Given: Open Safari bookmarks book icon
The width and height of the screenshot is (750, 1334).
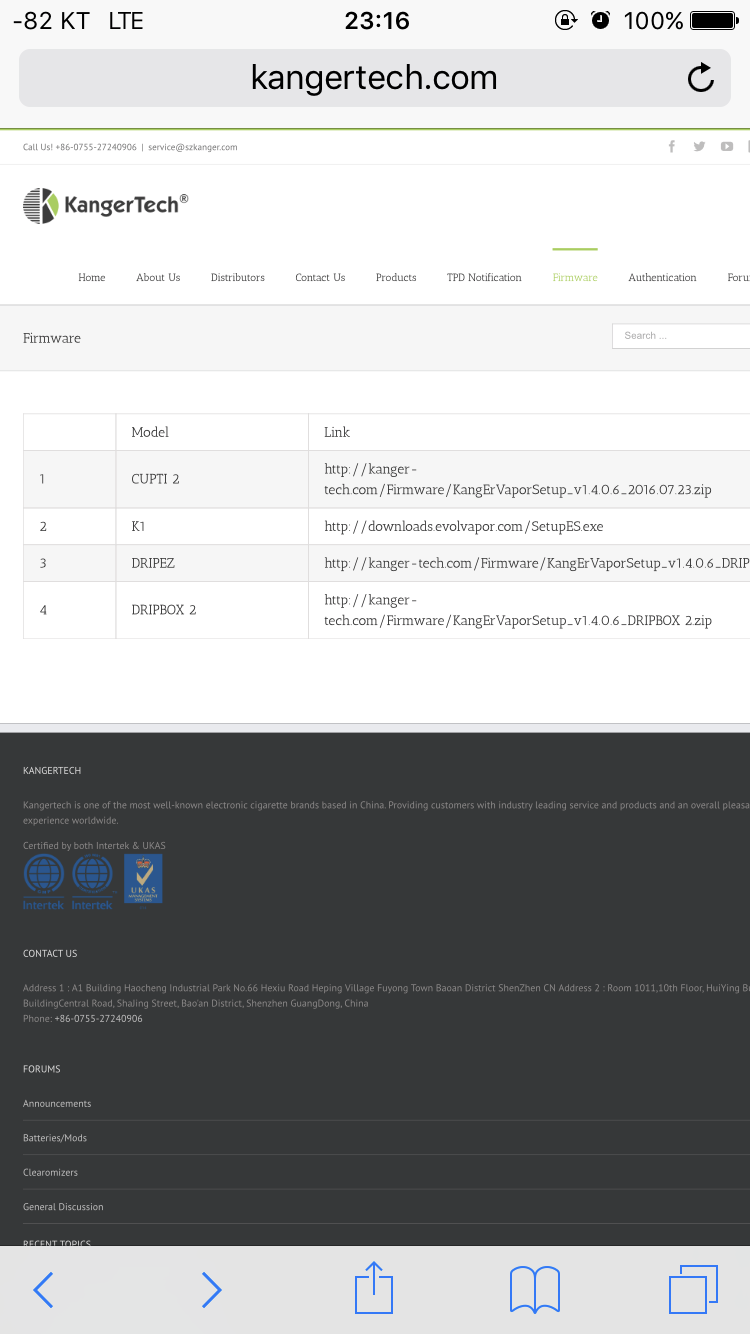Looking at the screenshot, I should (x=535, y=1289).
